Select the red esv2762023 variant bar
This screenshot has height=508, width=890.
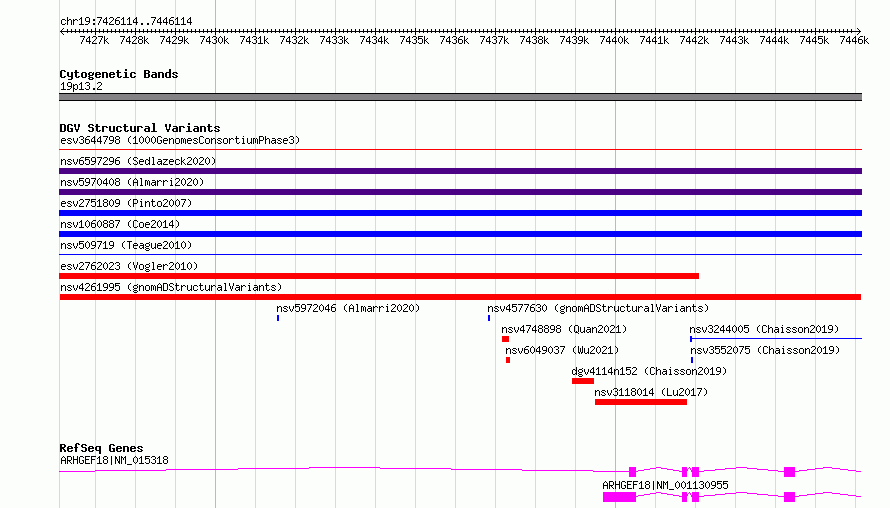click(x=379, y=276)
